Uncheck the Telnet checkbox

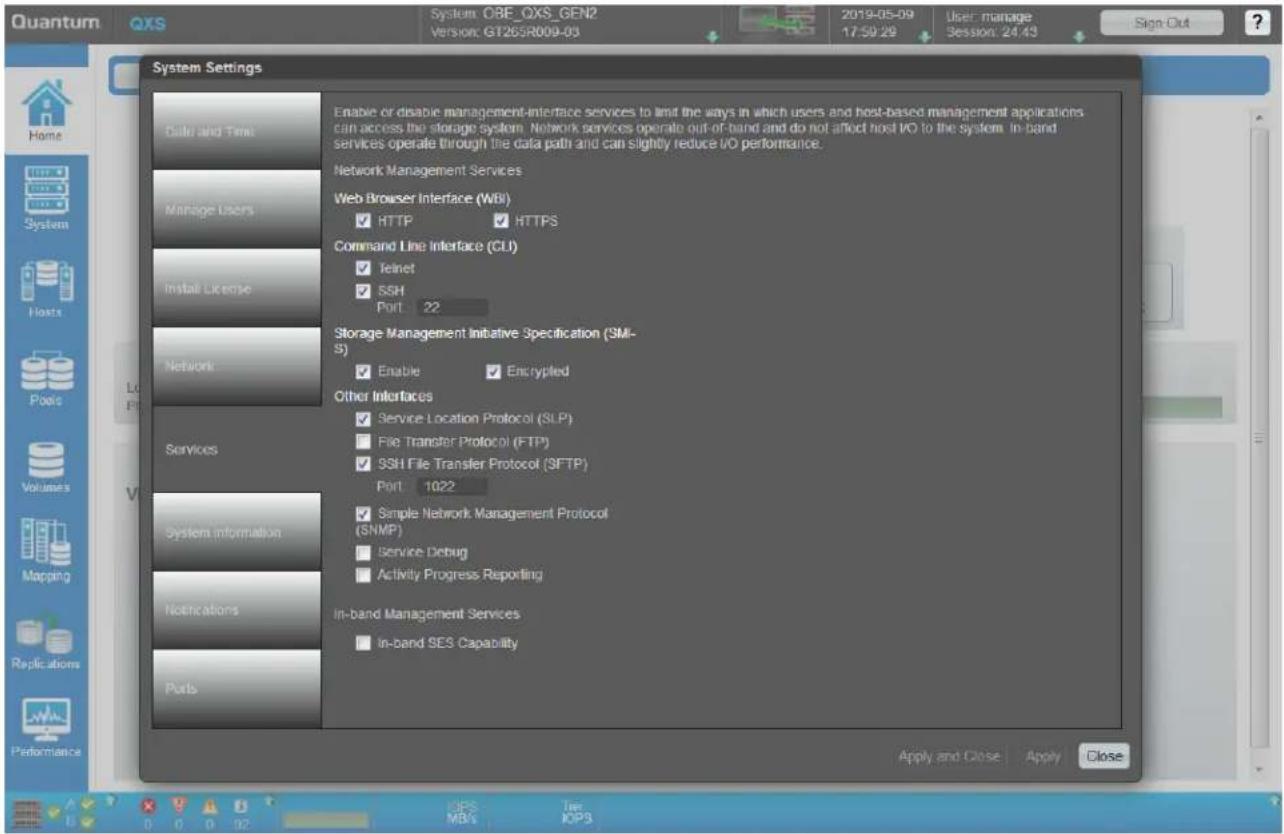coord(364,268)
